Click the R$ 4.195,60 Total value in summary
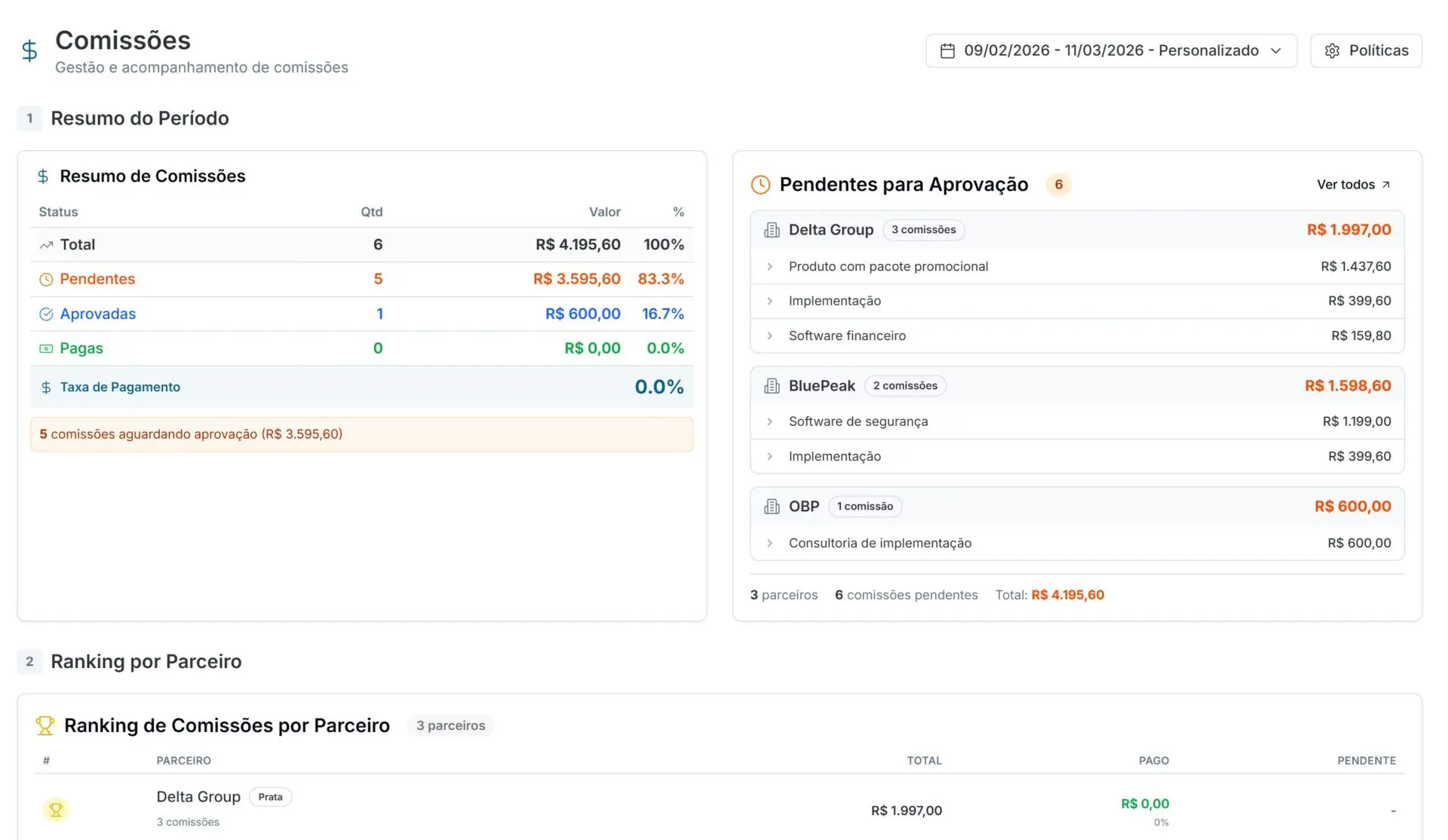1448x840 pixels. coord(578,244)
